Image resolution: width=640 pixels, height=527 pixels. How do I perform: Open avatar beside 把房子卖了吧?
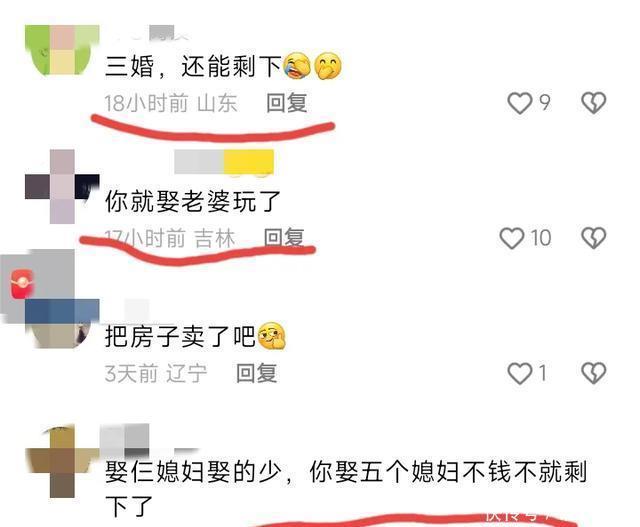click(x=62, y=323)
